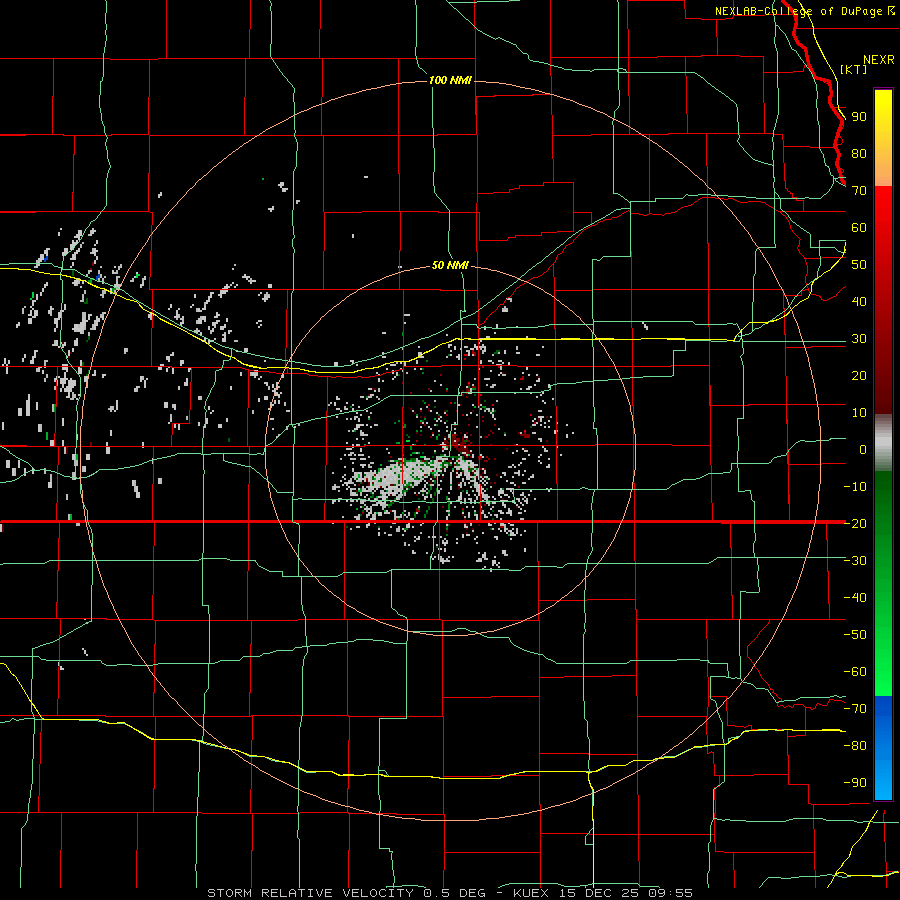Viewport: 900px width, 900px height.
Task: Click the 20 value on the velocity scale
Action: pyautogui.click(x=859, y=376)
